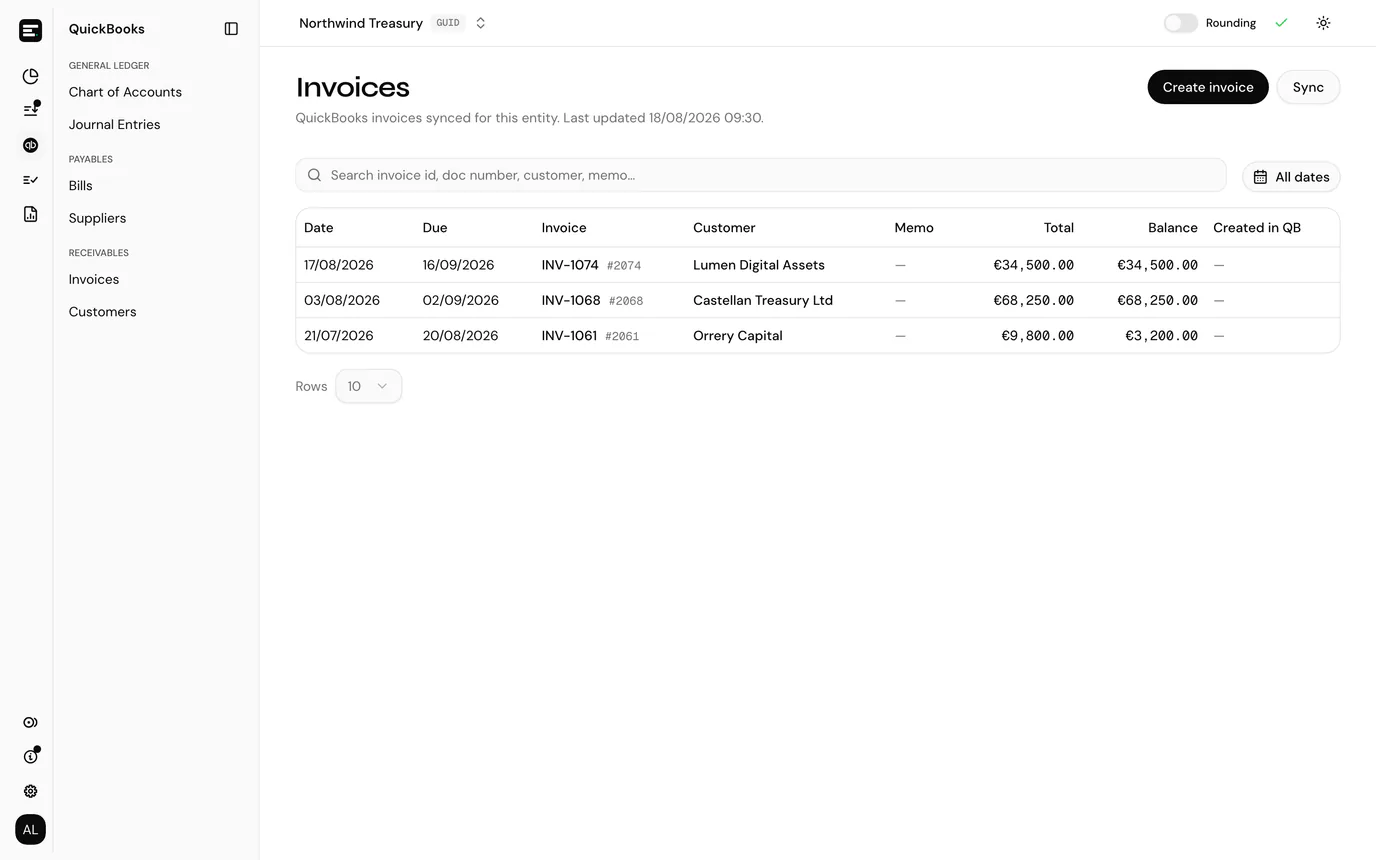Select Invoices in the sidebar
This screenshot has width=1376, height=860.
click(x=93, y=280)
